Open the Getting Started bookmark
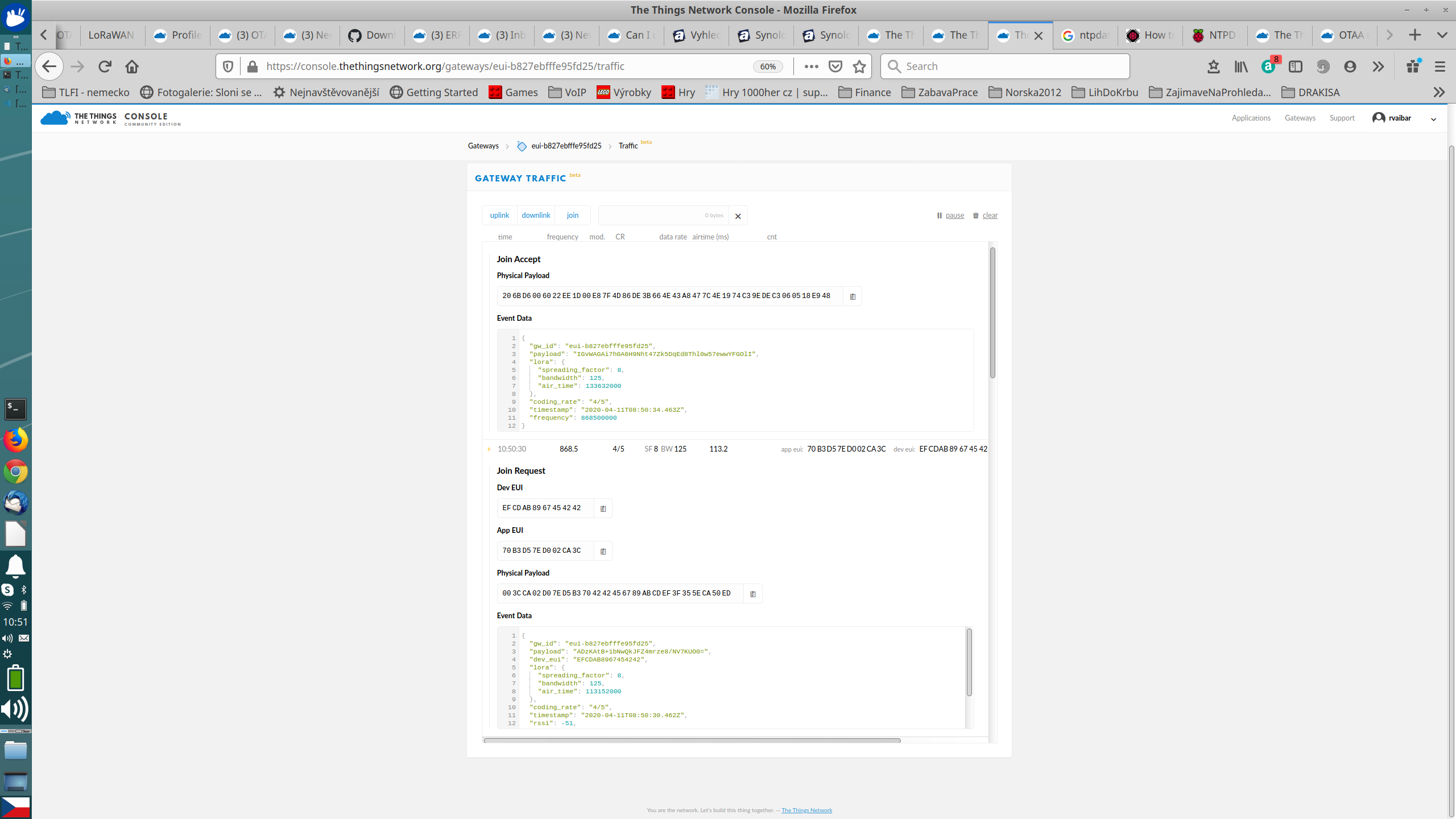 [x=434, y=92]
